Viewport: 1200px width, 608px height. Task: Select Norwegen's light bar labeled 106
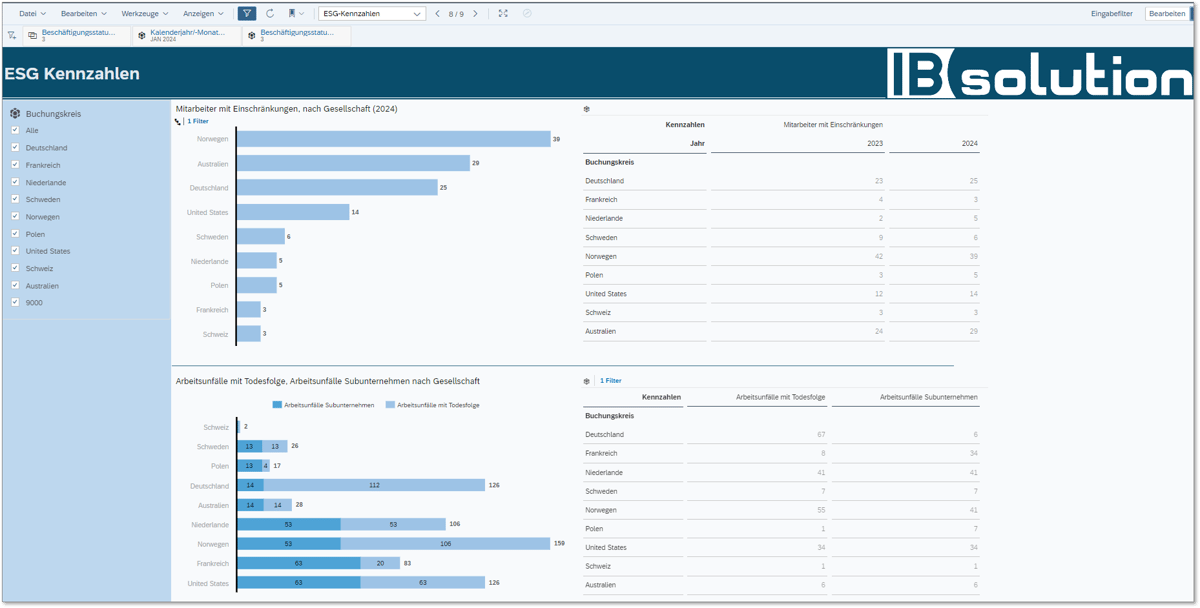[x=445, y=544]
